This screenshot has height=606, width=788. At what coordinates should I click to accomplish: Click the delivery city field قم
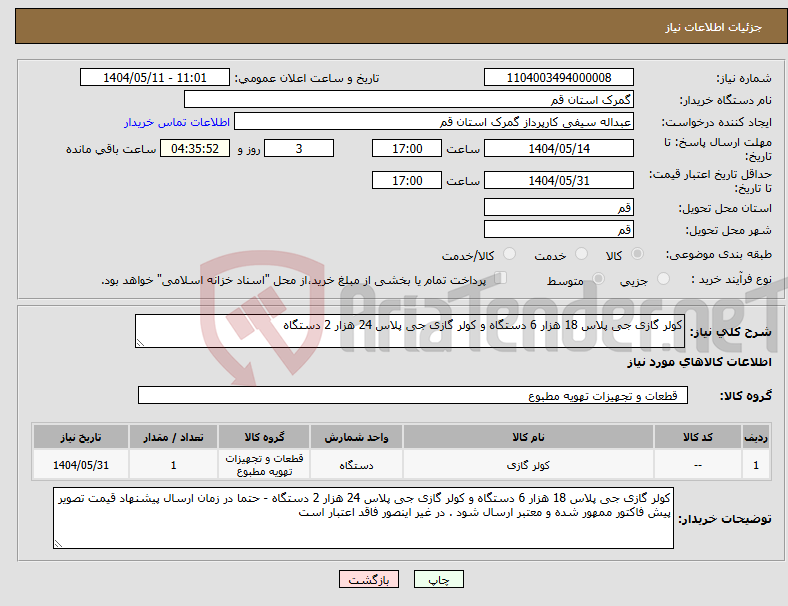[x=558, y=229]
